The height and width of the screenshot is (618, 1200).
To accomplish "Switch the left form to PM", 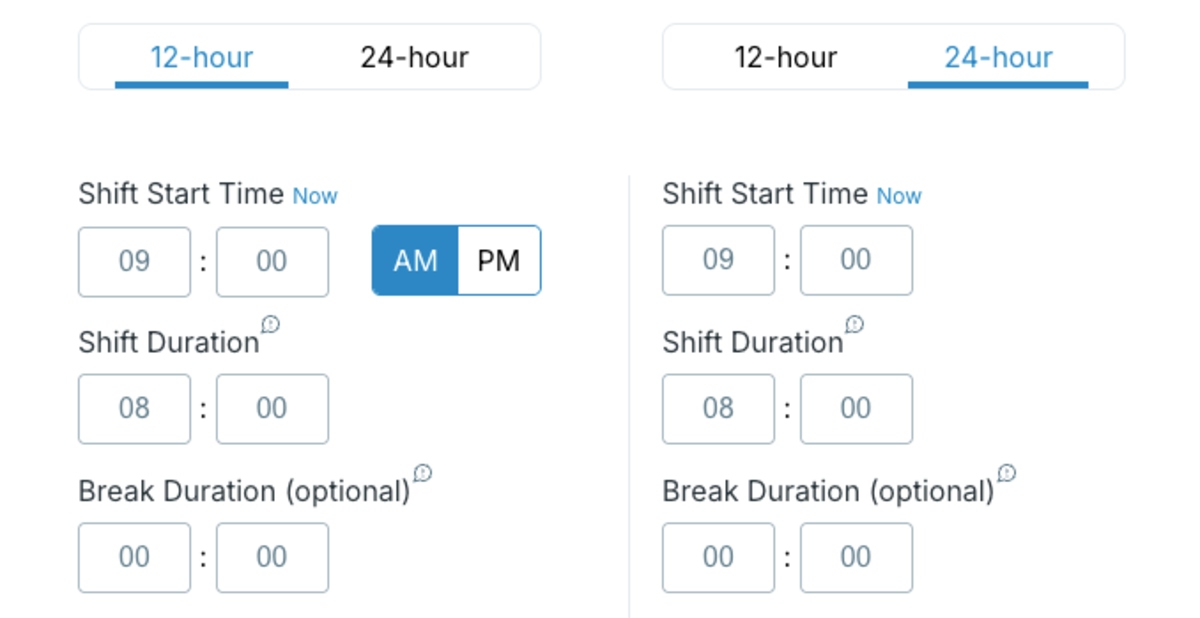I will [x=497, y=261].
